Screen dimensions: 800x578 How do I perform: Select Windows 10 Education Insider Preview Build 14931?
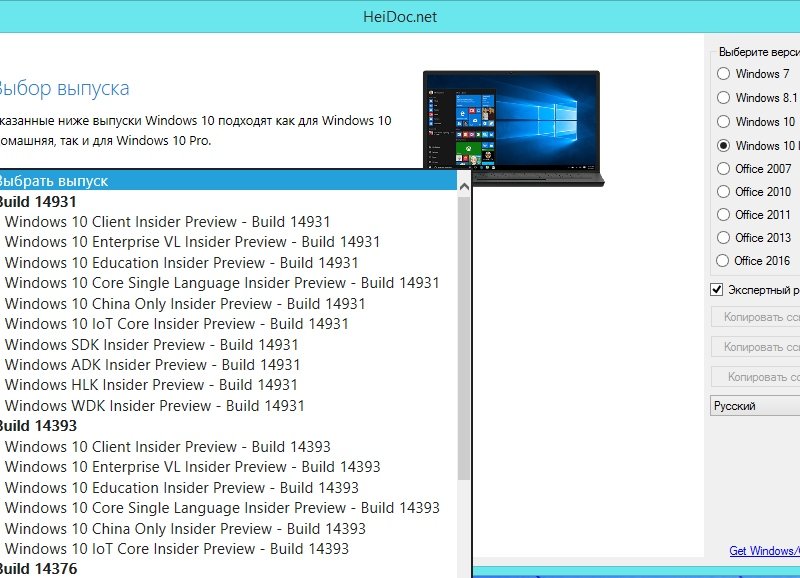[x=228, y=263]
